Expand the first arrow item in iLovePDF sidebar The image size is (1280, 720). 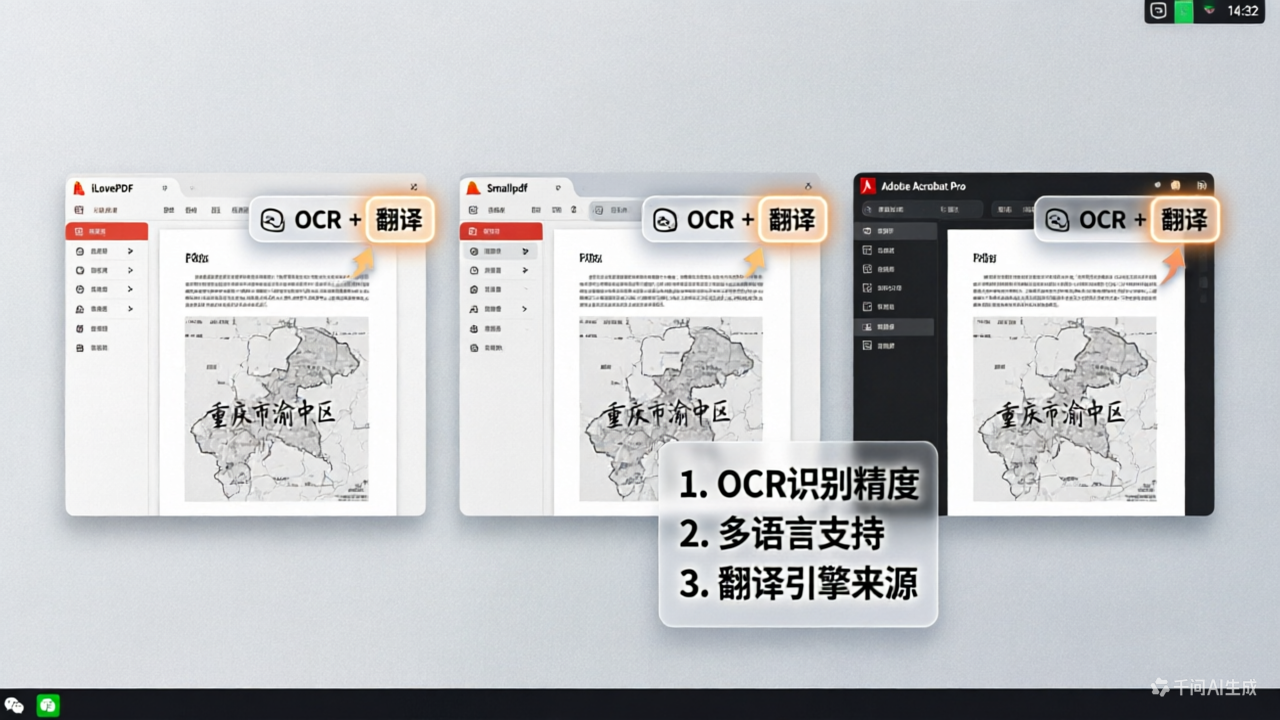[x=130, y=251]
